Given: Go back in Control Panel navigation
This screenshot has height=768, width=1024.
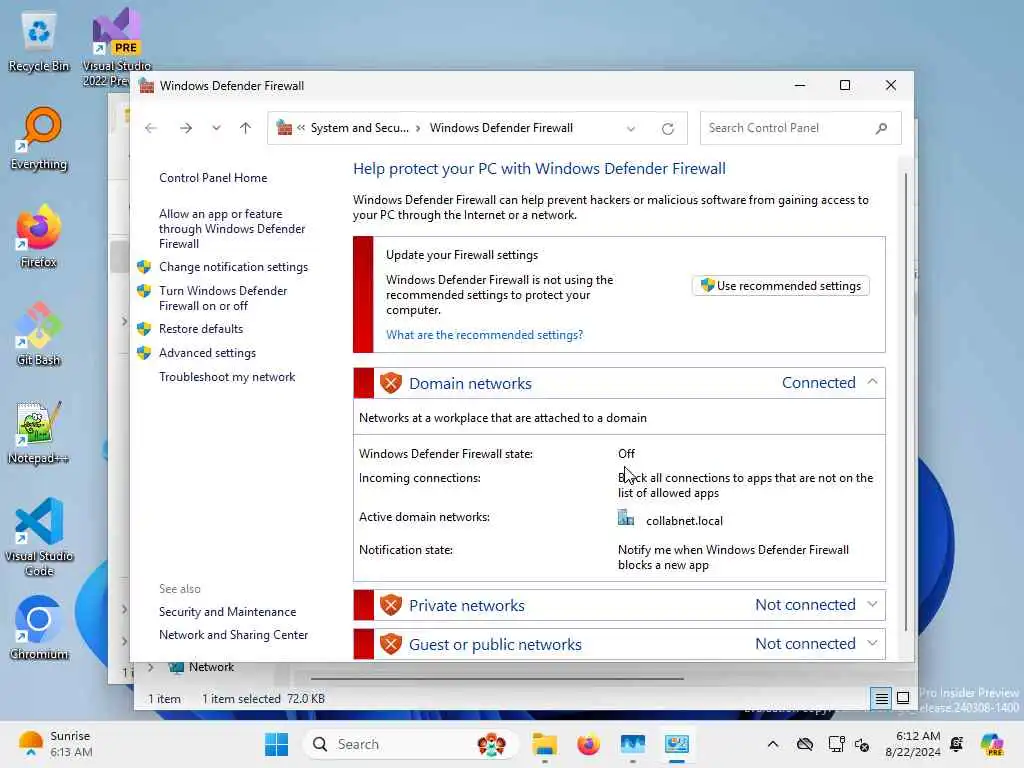Looking at the screenshot, I should click(151, 128).
